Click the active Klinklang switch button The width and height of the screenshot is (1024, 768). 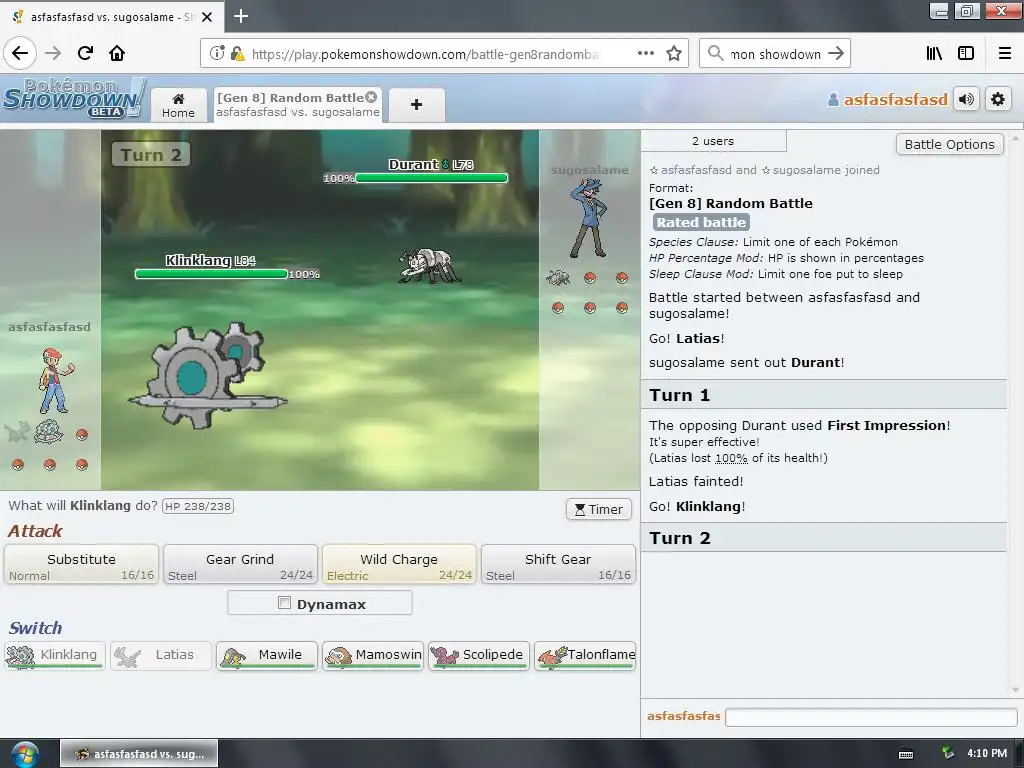pyautogui.click(x=55, y=656)
